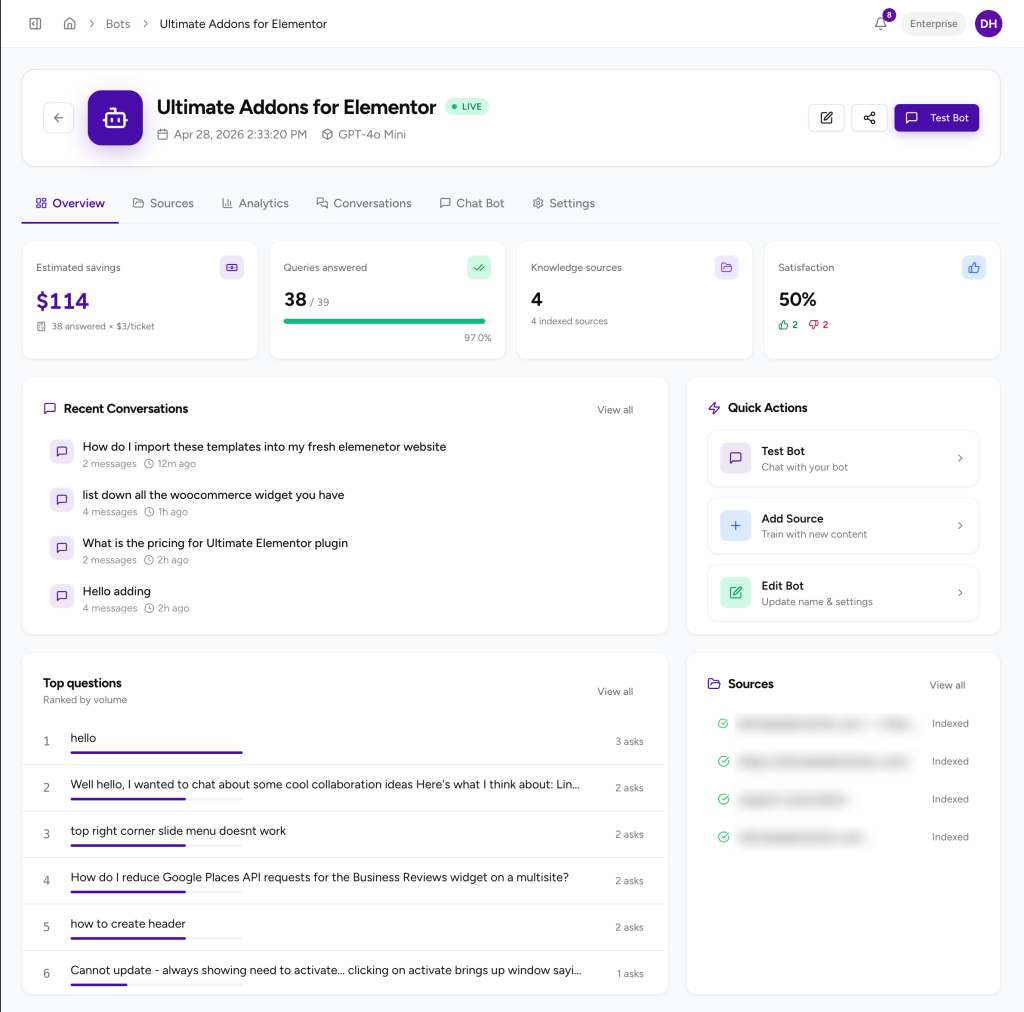This screenshot has height=1012, width=1024.
Task: Switch to the Overview tab
Action: tap(70, 203)
